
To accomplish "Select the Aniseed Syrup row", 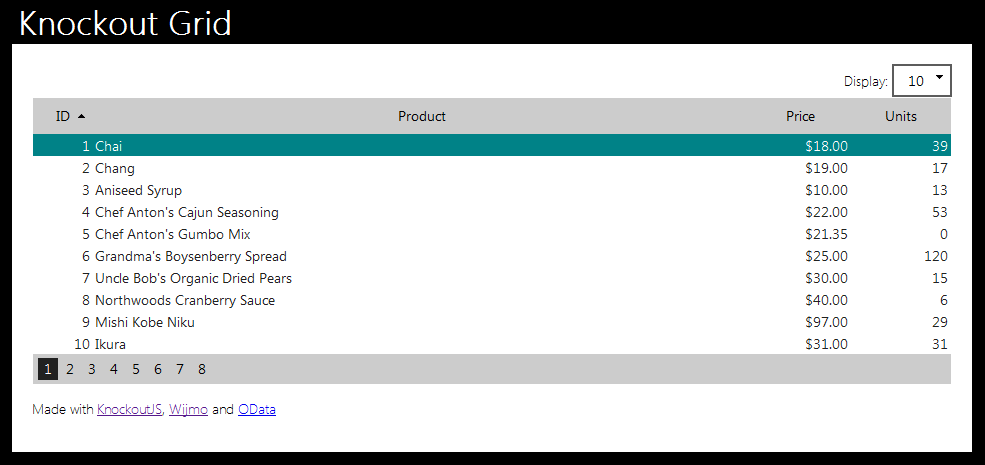I will pos(492,190).
